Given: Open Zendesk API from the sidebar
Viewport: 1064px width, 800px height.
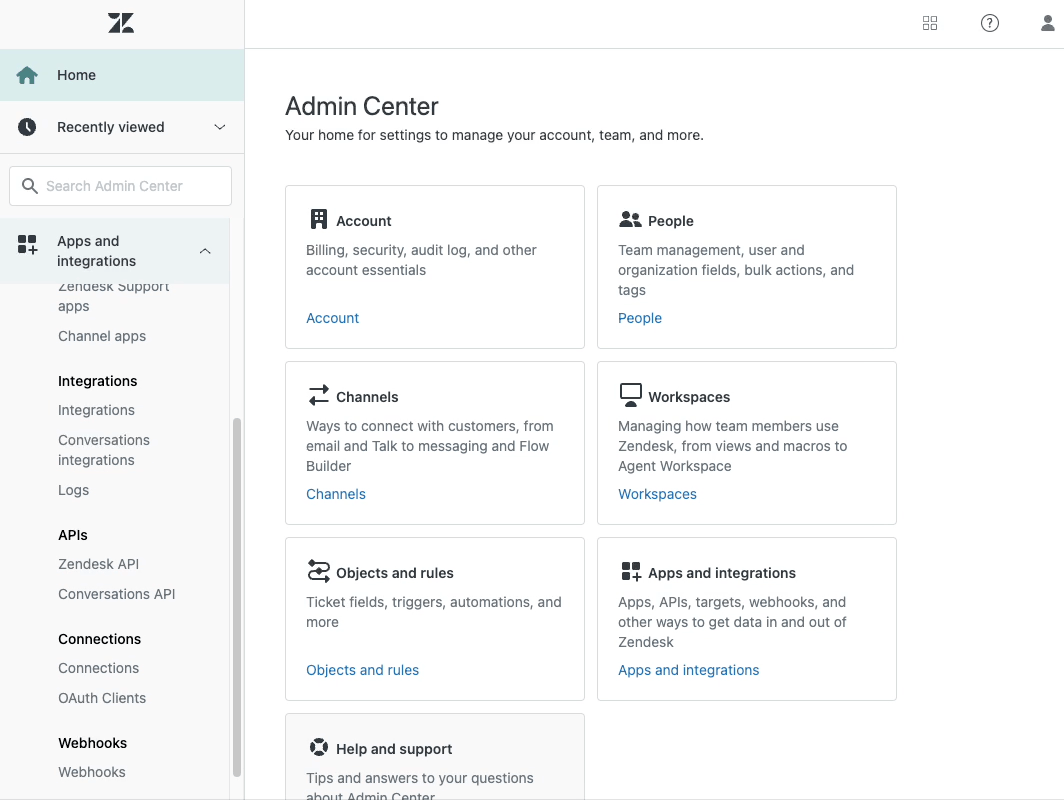Looking at the screenshot, I should (98, 563).
